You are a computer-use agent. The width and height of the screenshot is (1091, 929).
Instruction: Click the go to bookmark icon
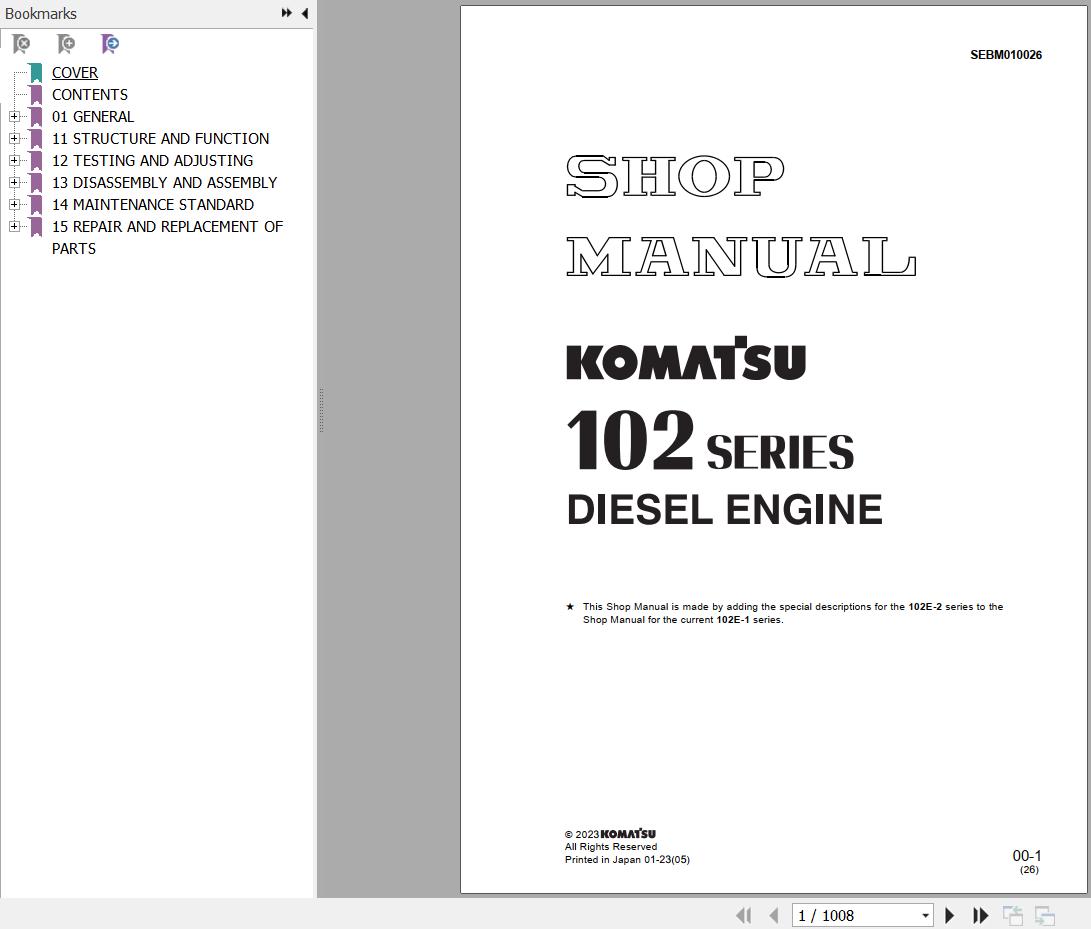click(110, 44)
